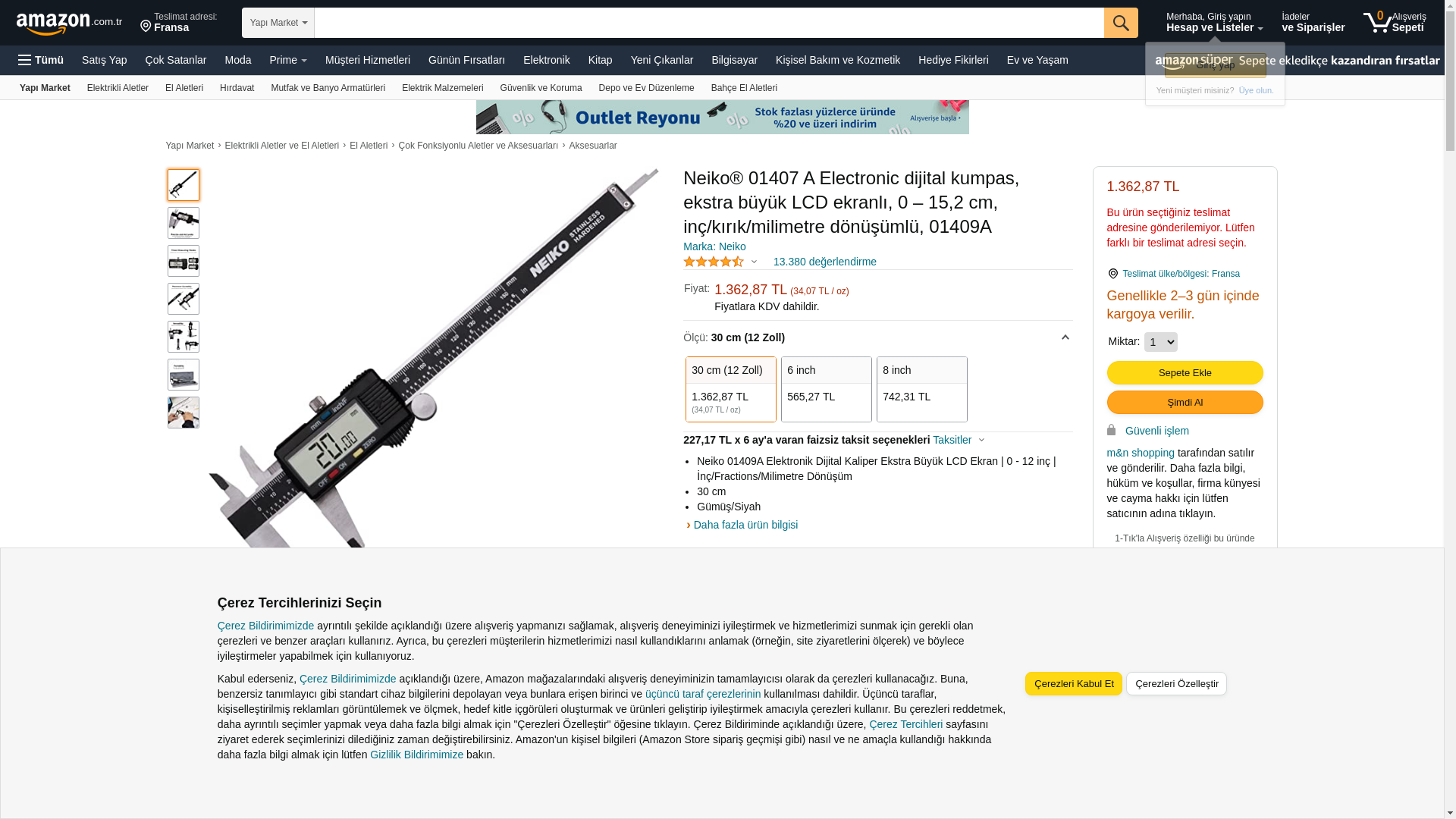The width and height of the screenshot is (1456, 819).
Task: Select the second product thumbnail image
Action: pyautogui.click(x=184, y=223)
